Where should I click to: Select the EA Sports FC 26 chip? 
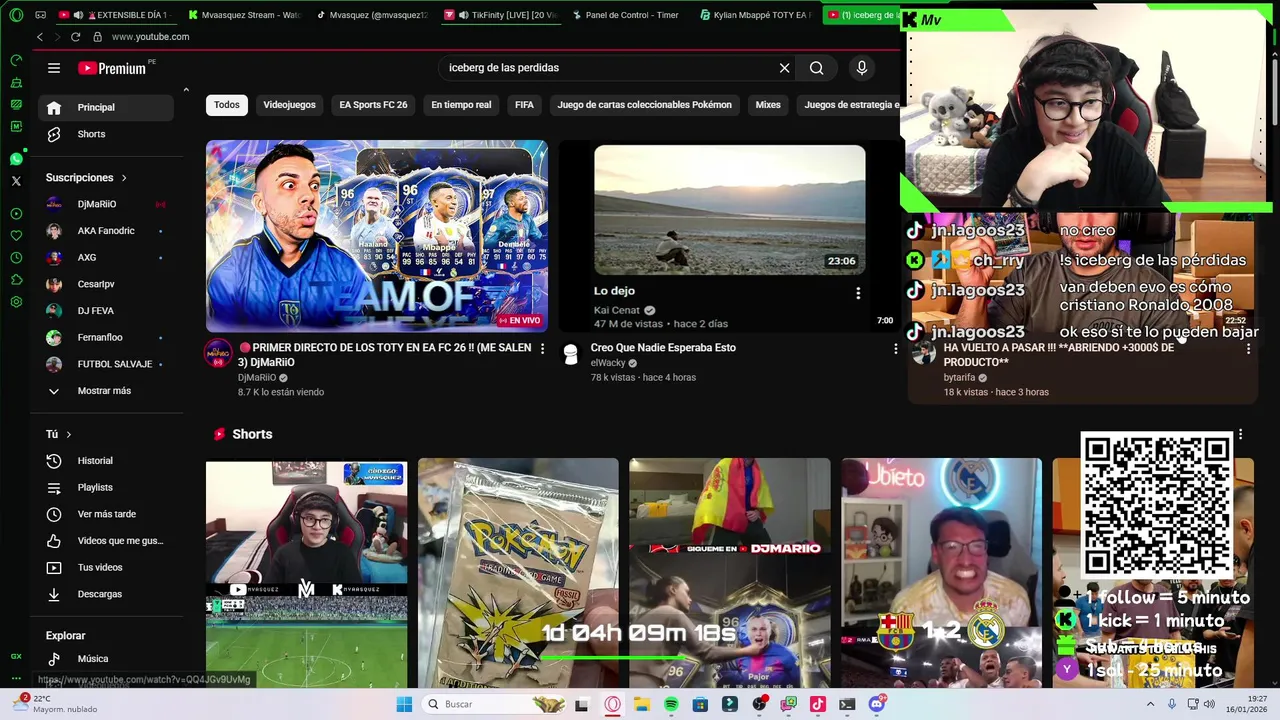[x=373, y=105]
